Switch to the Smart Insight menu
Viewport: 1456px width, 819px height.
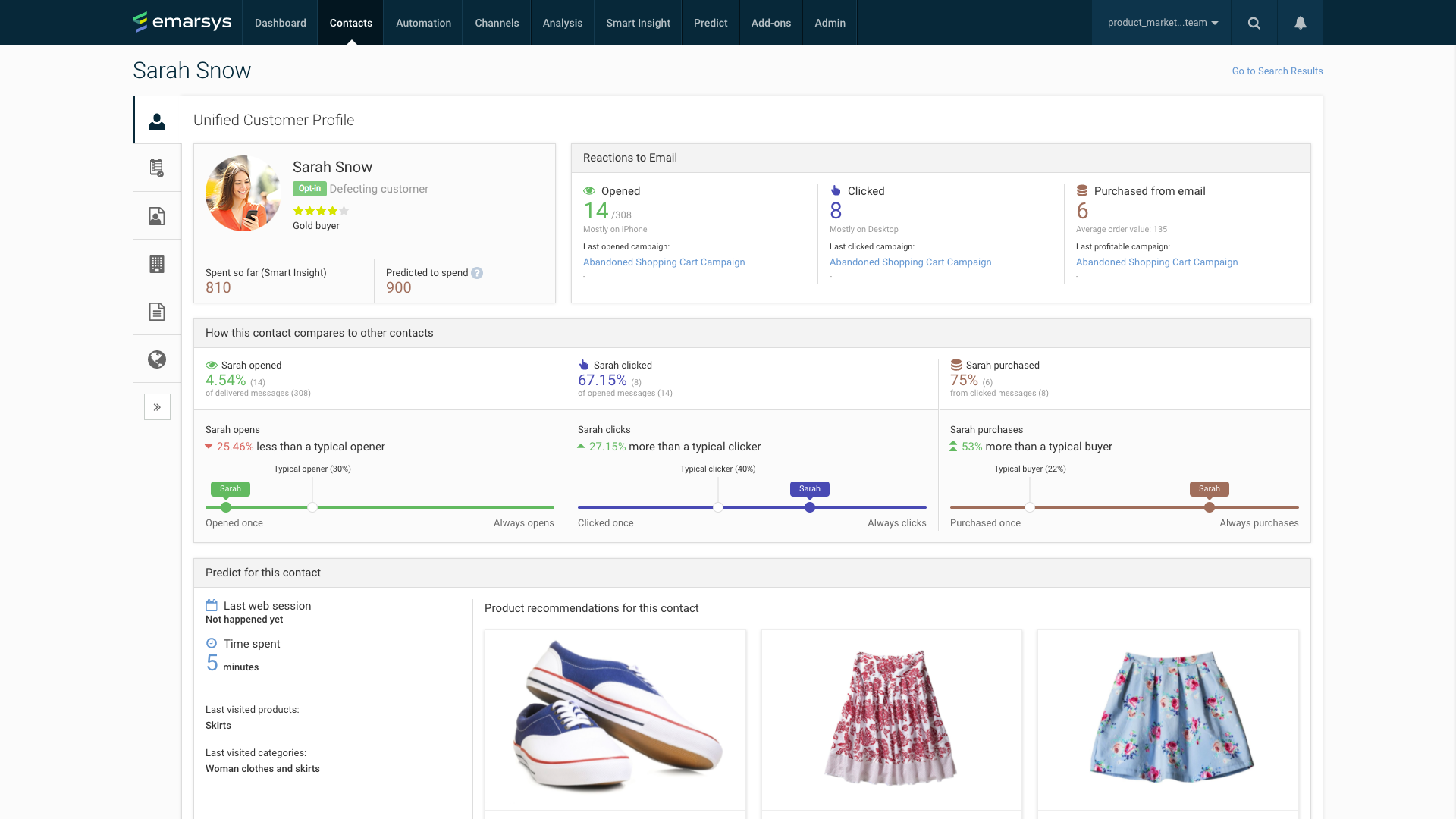(638, 23)
